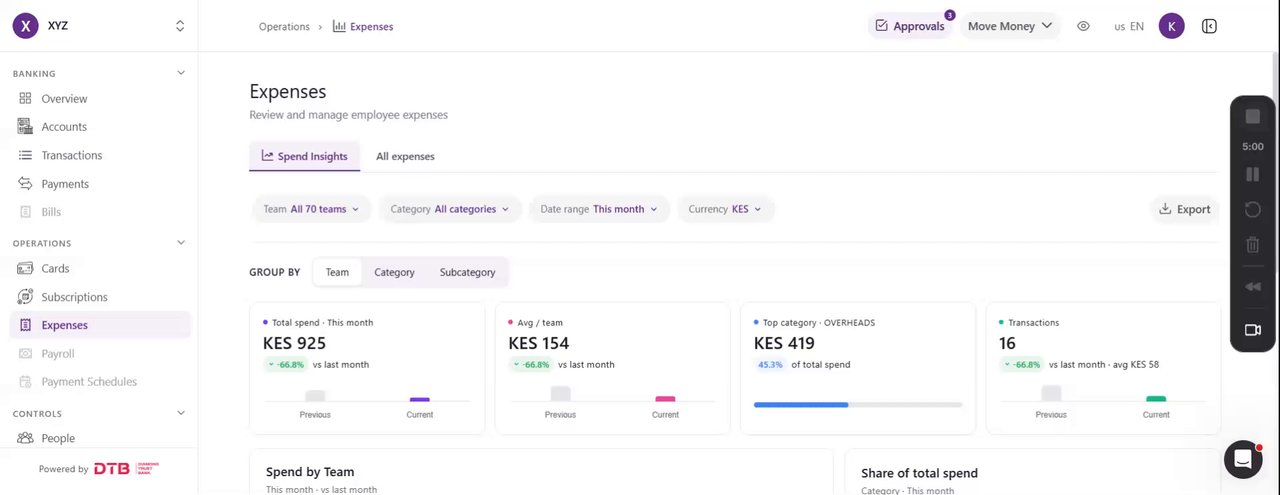Screen dimensions: 1280x495
Task: Click the sidebar collapse panel icon
Action: click(1209, 26)
